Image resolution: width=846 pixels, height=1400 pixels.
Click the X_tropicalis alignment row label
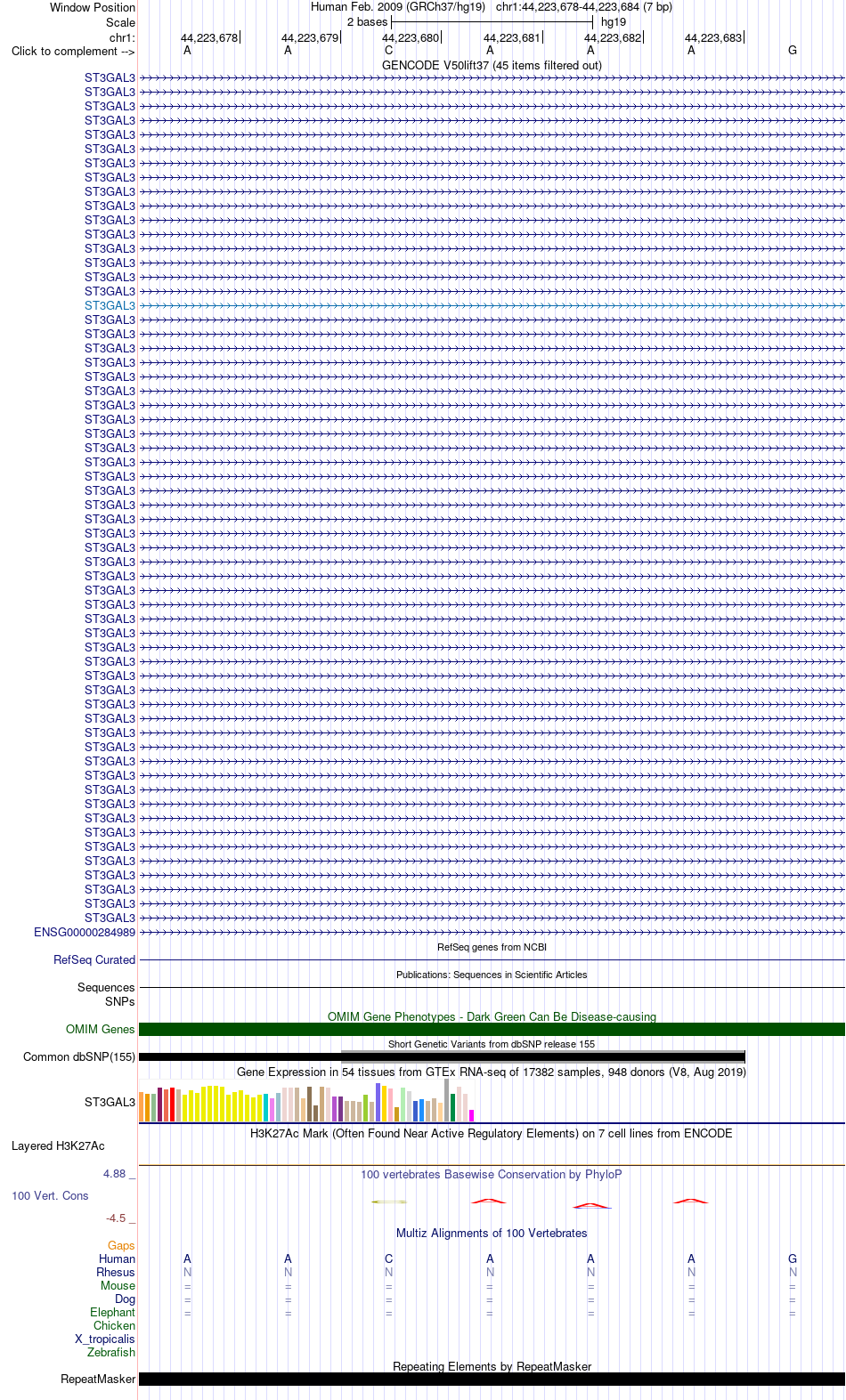(105, 1339)
